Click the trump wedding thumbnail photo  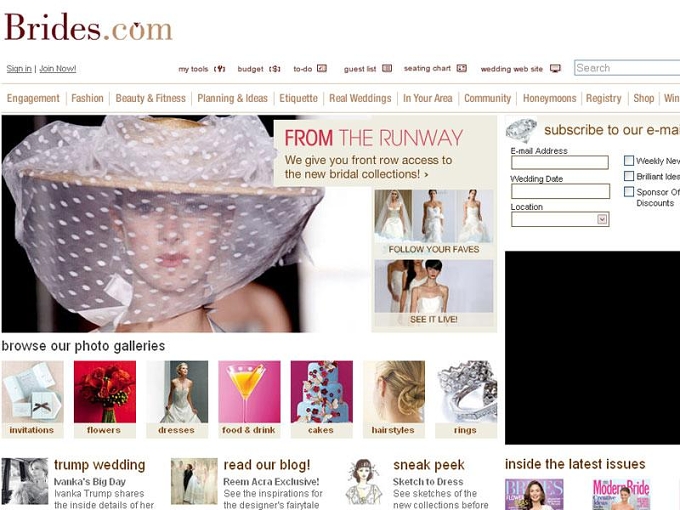point(25,481)
